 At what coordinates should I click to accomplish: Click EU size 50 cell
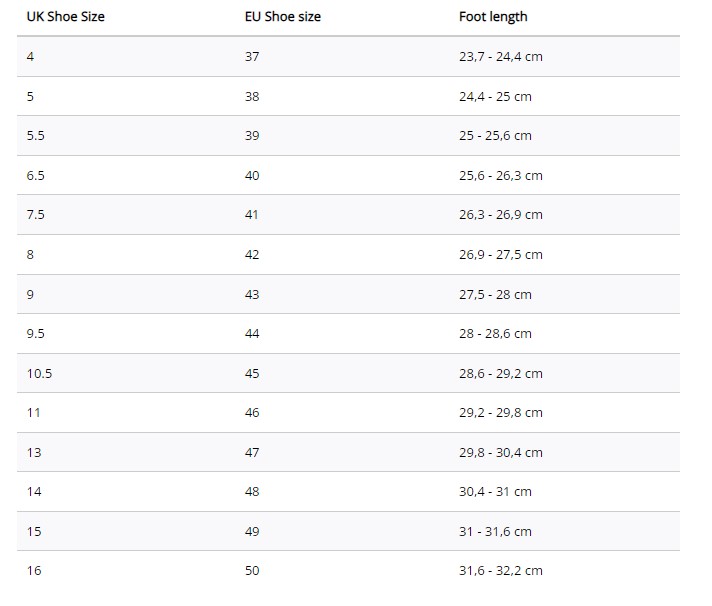click(252, 571)
